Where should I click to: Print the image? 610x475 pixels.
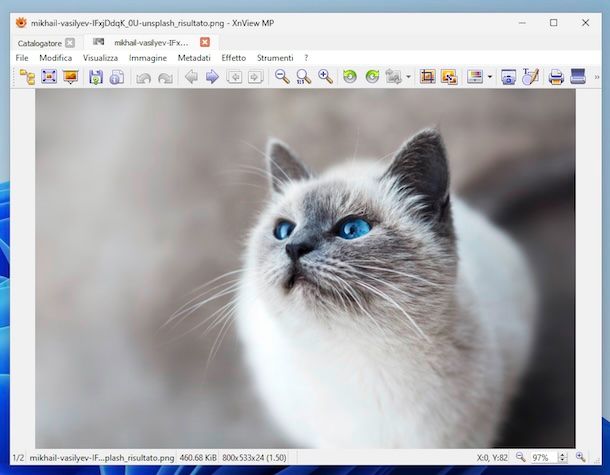click(556, 77)
